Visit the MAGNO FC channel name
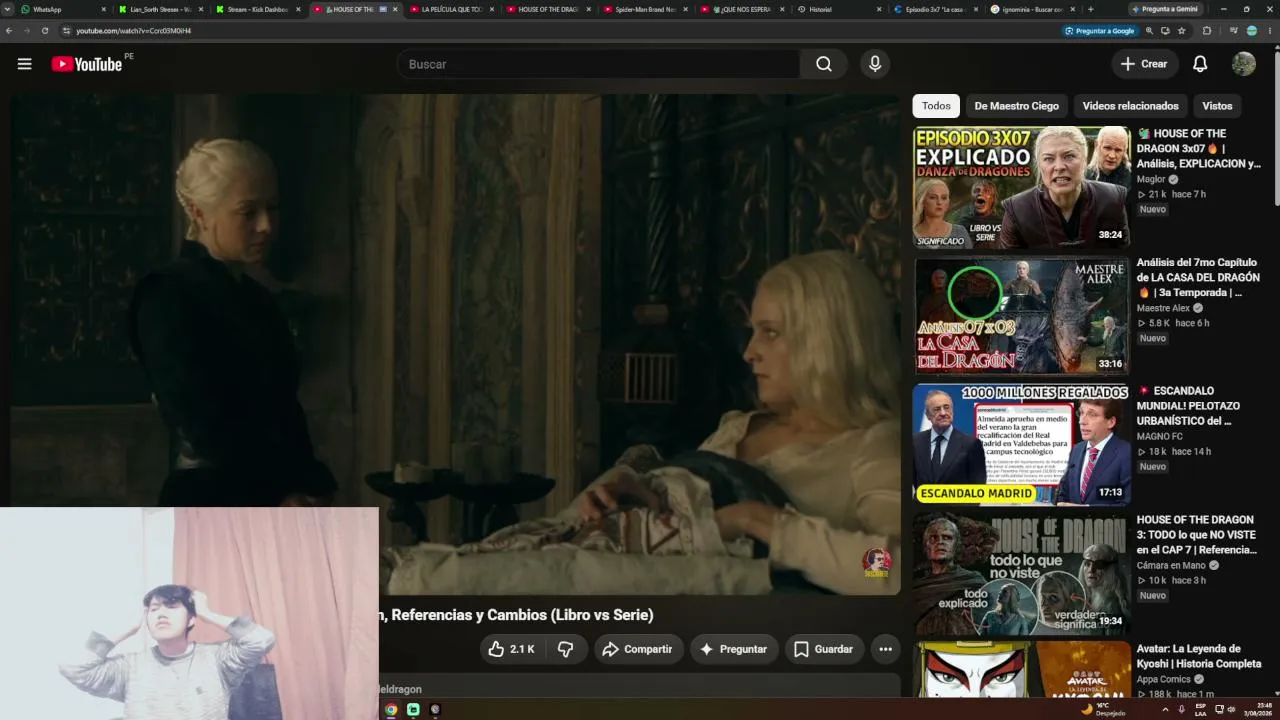This screenshot has height=720, width=1280. tap(1160, 437)
